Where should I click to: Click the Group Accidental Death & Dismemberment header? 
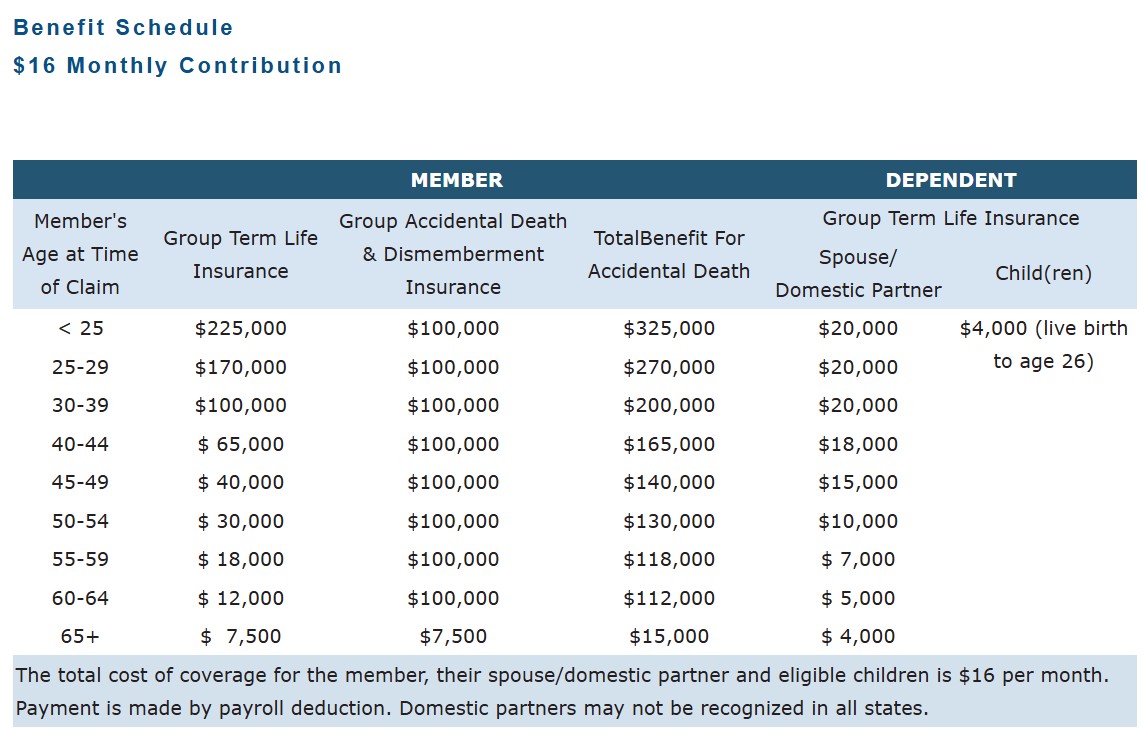(453, 254)
